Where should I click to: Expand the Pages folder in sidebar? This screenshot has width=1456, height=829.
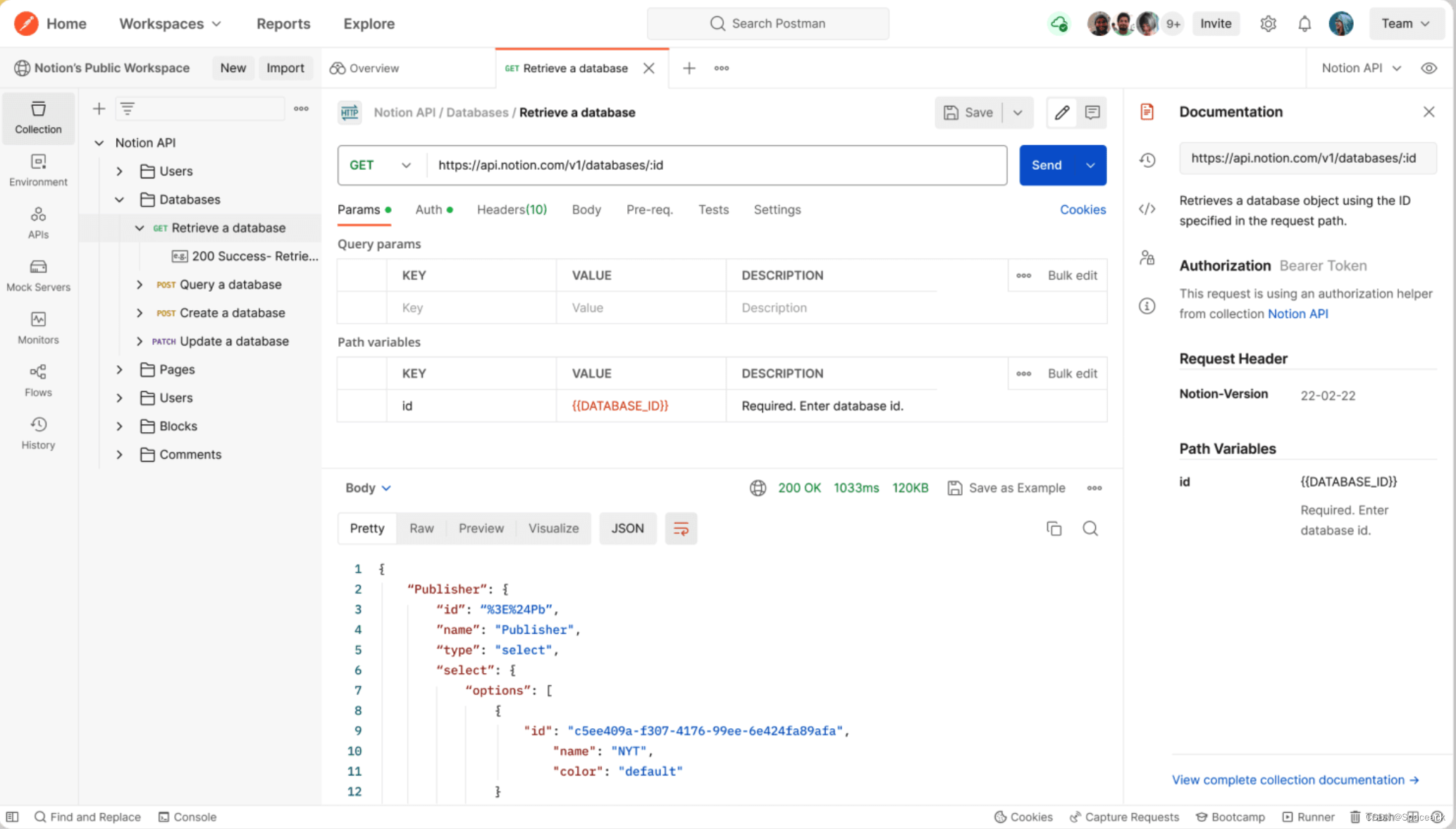point(119,369)
